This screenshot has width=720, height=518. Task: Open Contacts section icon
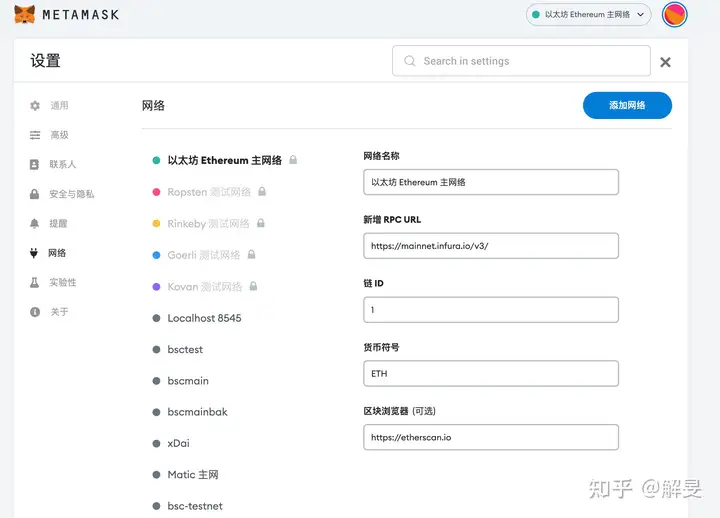click(x=34, y=164)
